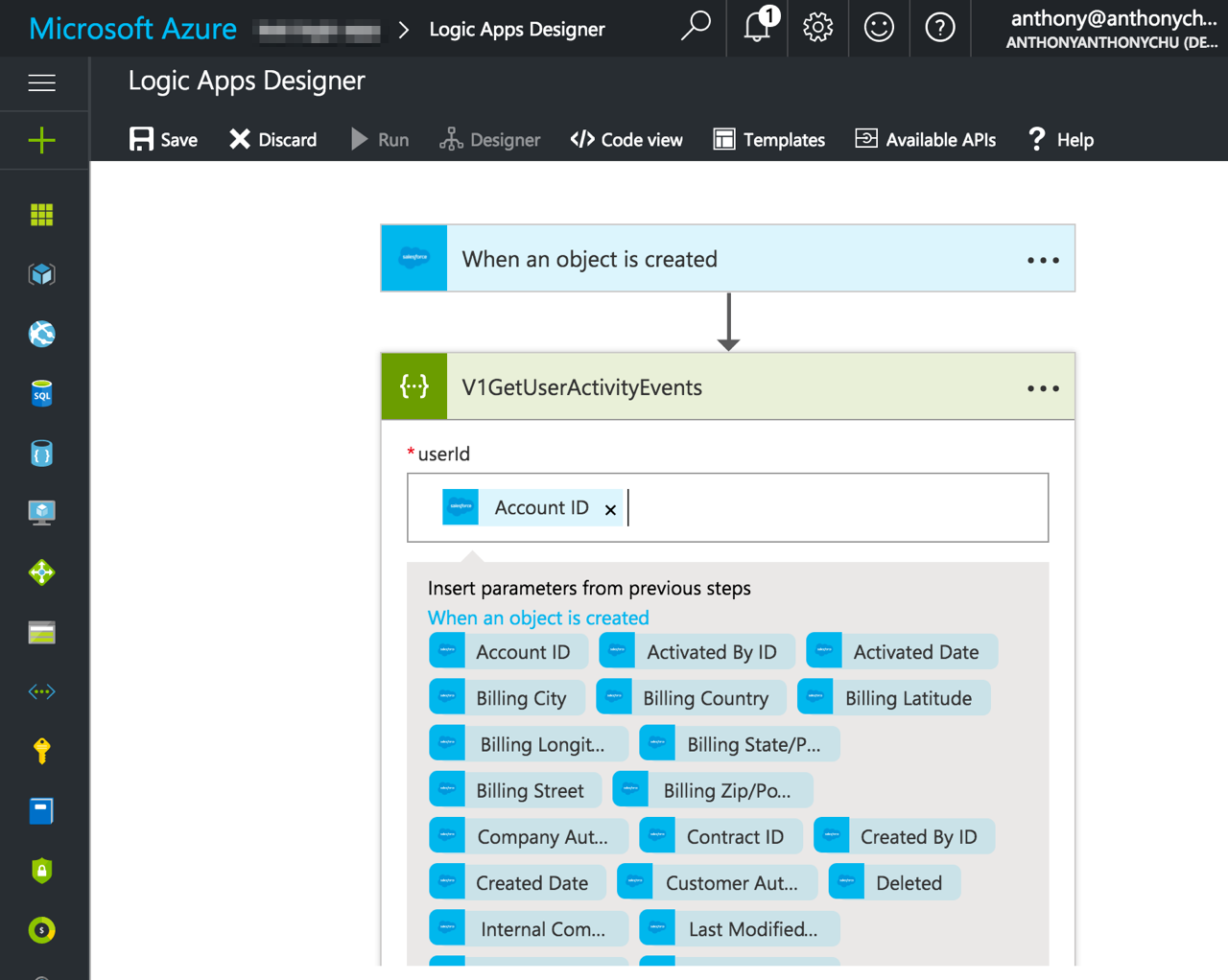Open App Services globe icon in sidebar

(41, 334)
